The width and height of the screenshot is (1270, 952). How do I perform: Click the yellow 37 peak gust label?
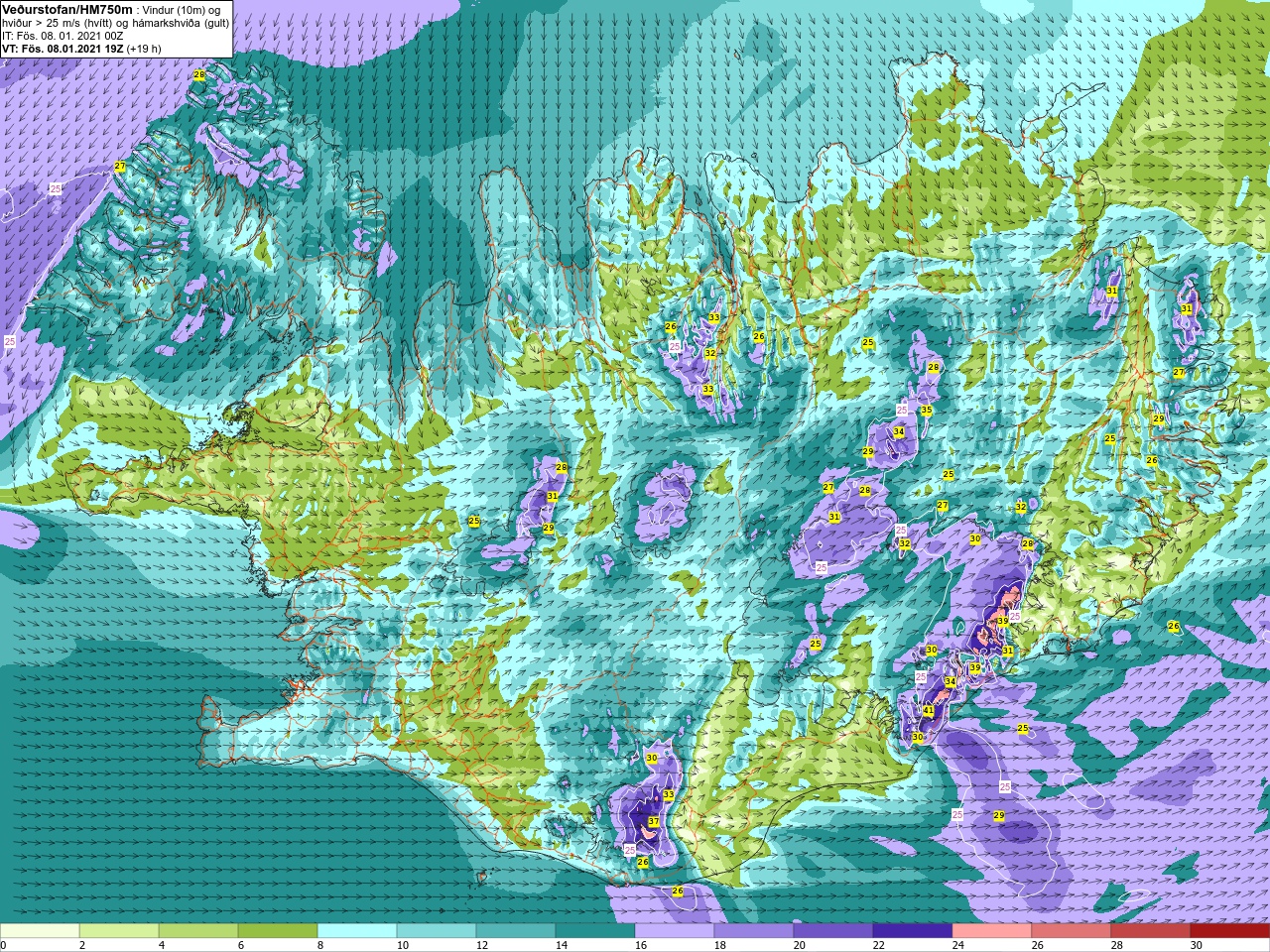[x=653, y=822]
